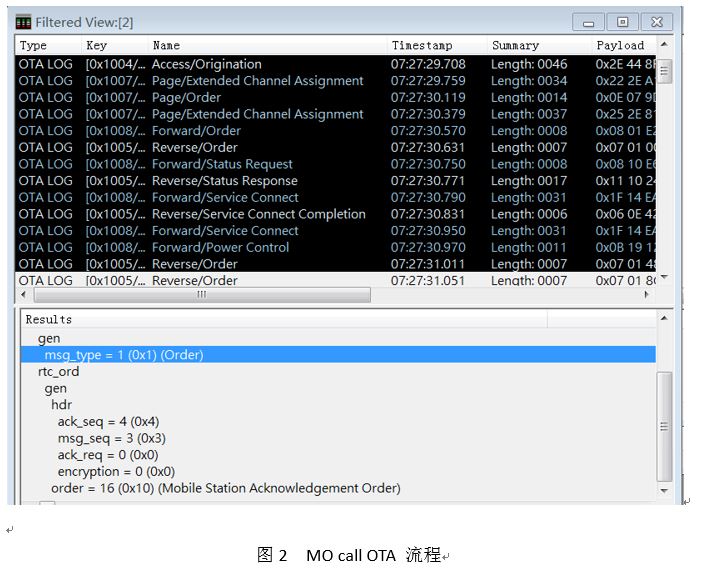This screenshot has width=701, height=574.
Task: Minimize the Filtered View window
Action: coord(588,22)
